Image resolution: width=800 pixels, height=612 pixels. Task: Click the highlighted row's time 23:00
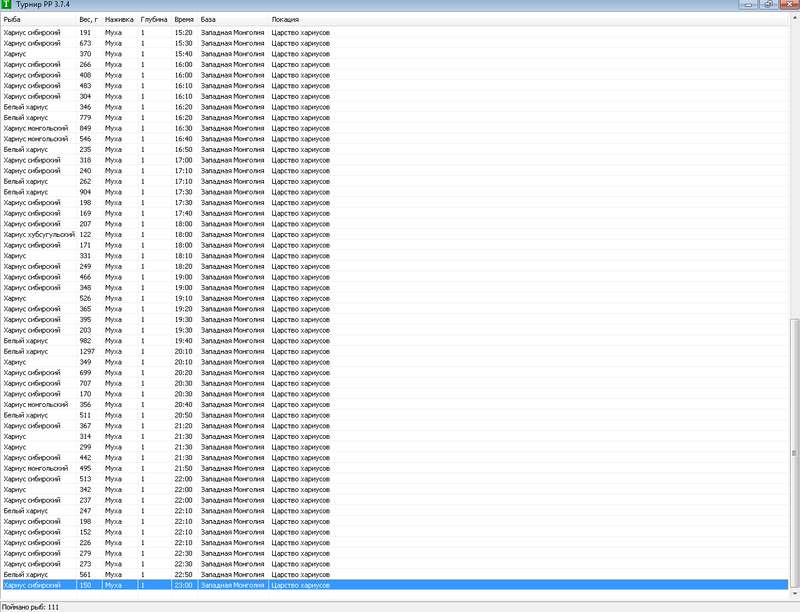[x=183, y=585]
